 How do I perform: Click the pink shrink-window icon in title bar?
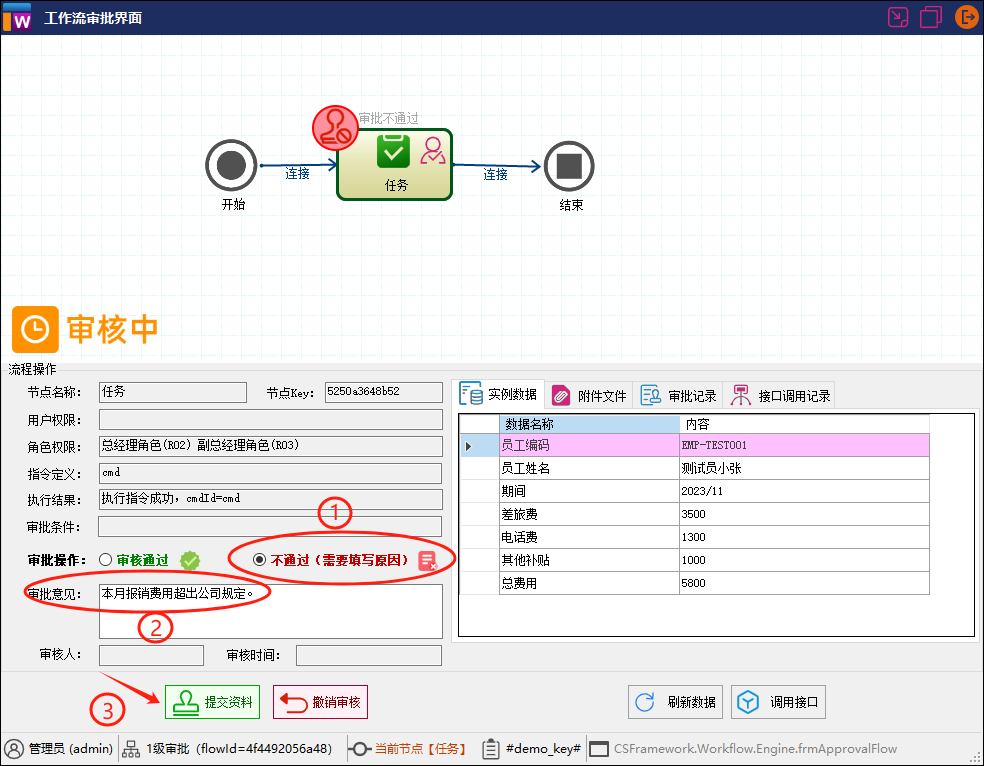coord(898,17)
